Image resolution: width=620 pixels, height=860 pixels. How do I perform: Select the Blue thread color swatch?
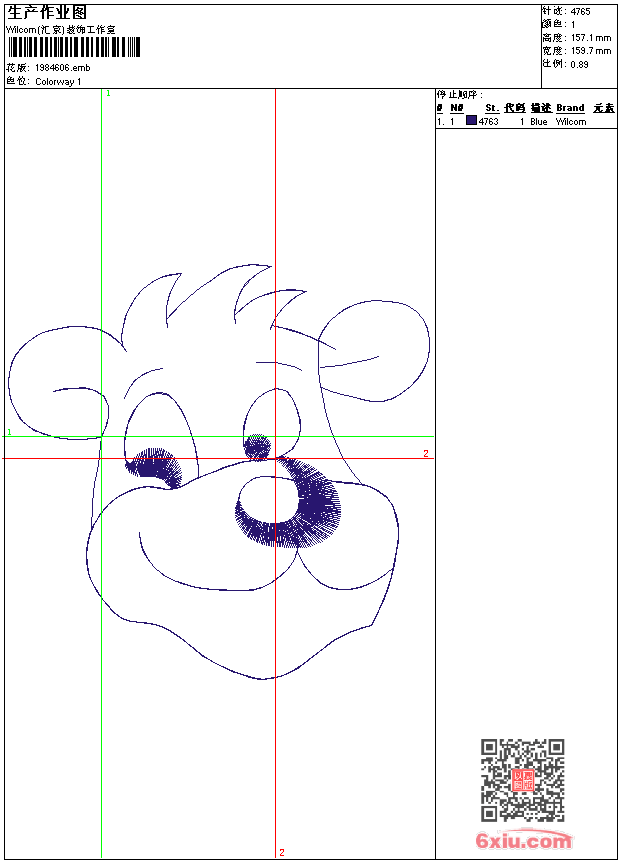(471, 121)
